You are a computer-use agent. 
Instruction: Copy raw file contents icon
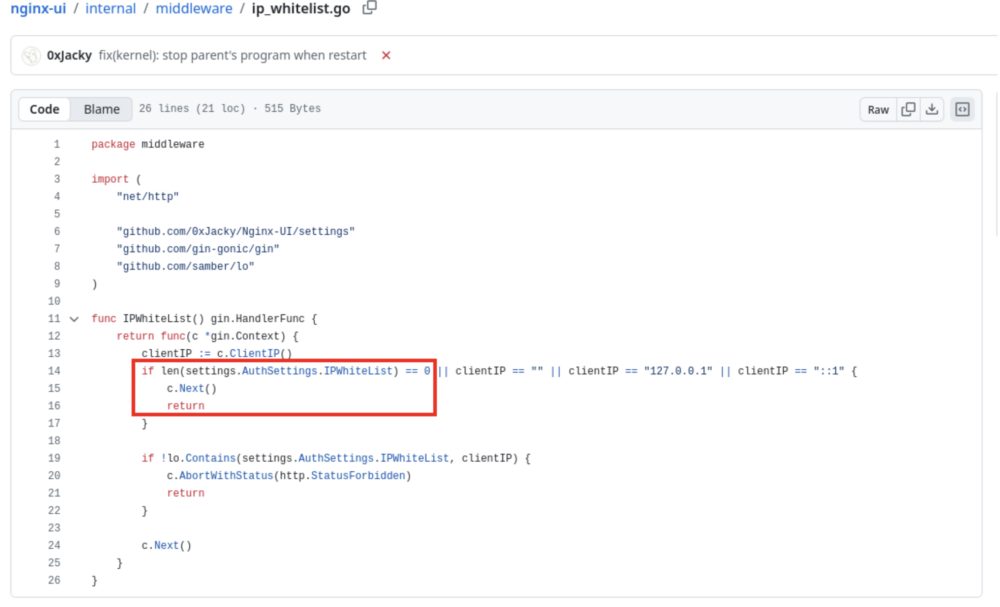point(908,109)
